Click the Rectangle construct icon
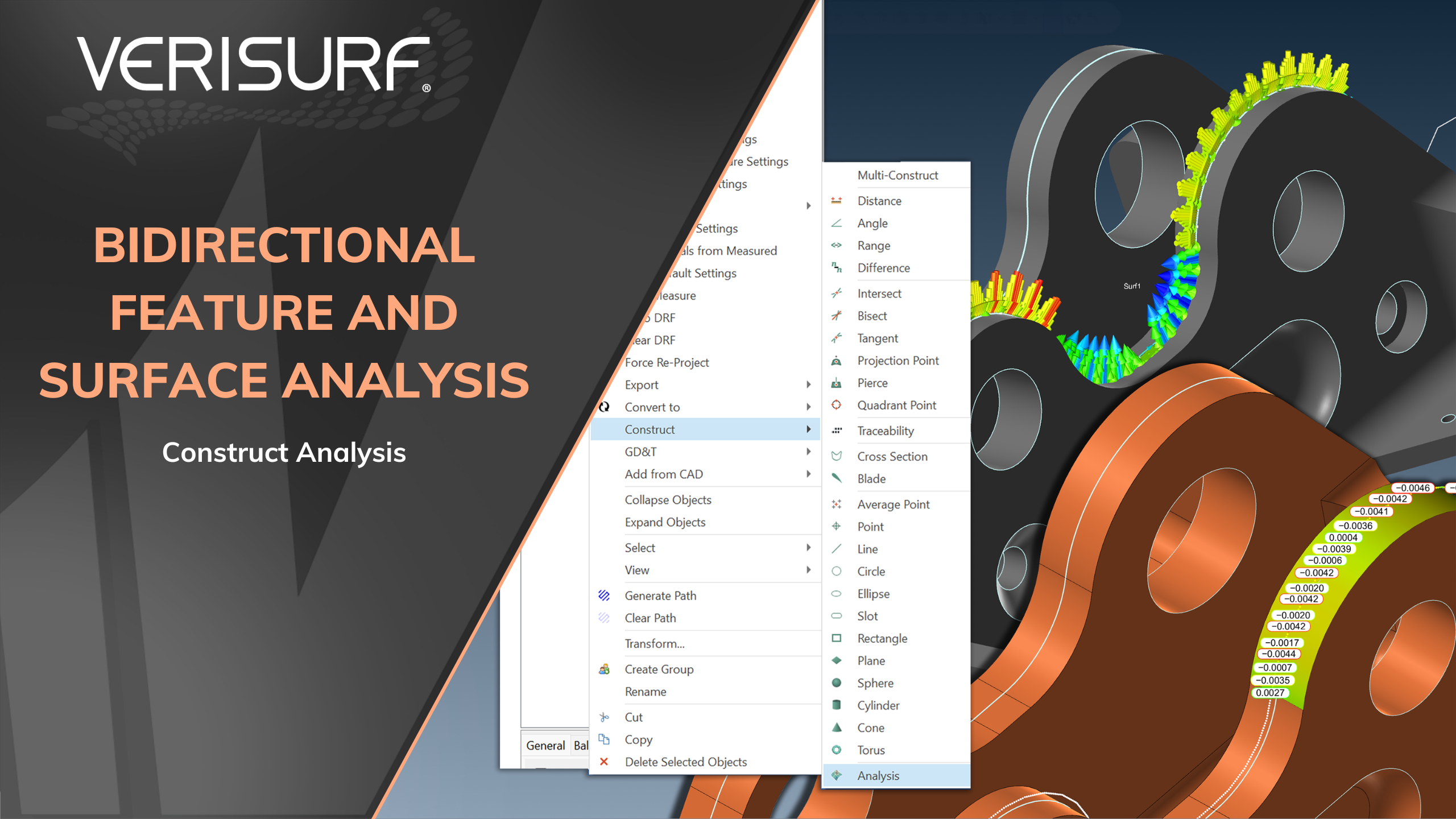Screen dimensions: 1456x819 point(836,638)
